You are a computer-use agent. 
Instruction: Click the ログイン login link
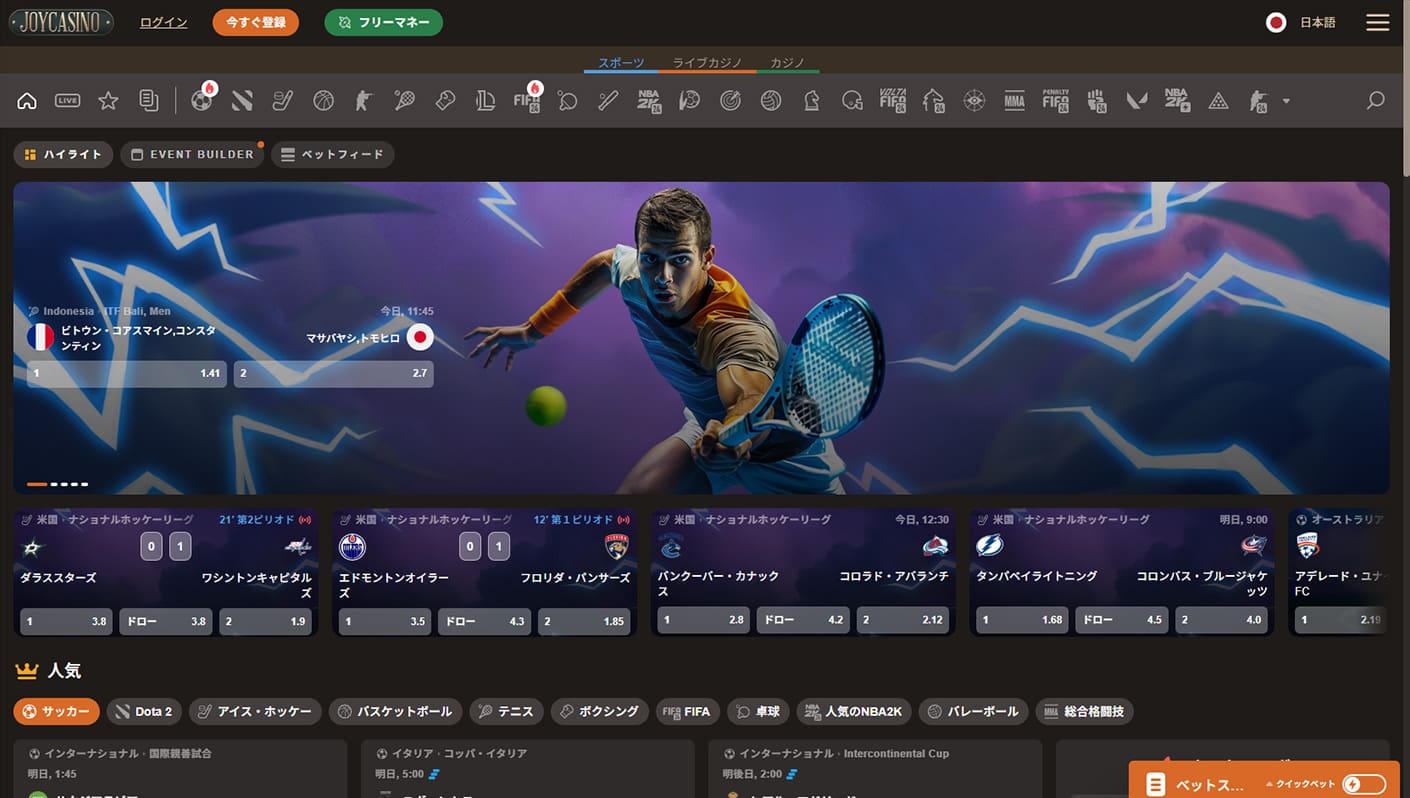163,22
